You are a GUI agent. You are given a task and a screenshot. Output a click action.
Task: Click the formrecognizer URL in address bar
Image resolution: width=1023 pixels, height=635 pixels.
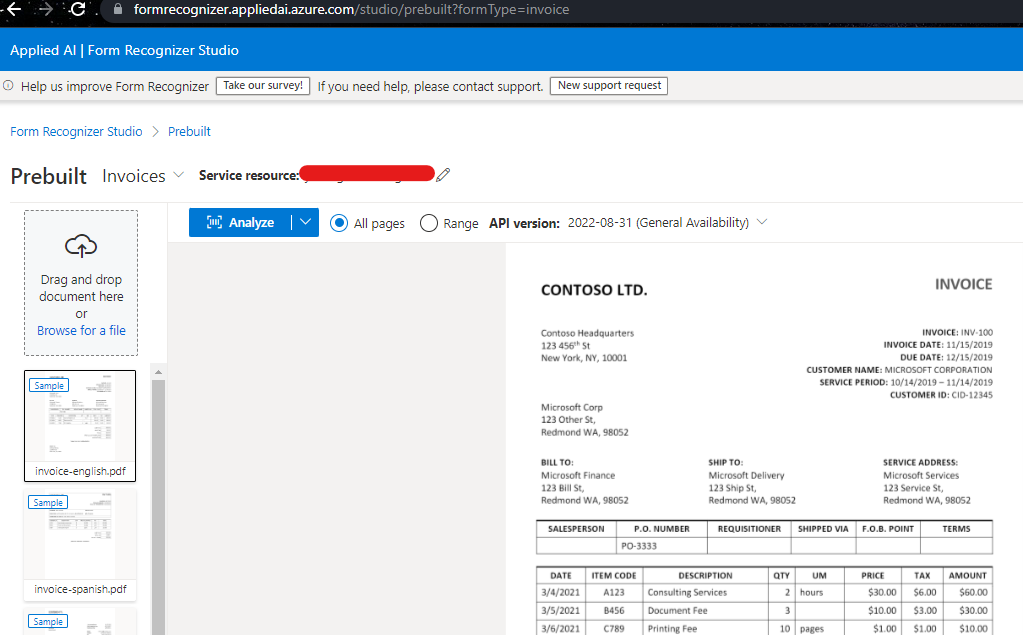click(x=351, y=9)
